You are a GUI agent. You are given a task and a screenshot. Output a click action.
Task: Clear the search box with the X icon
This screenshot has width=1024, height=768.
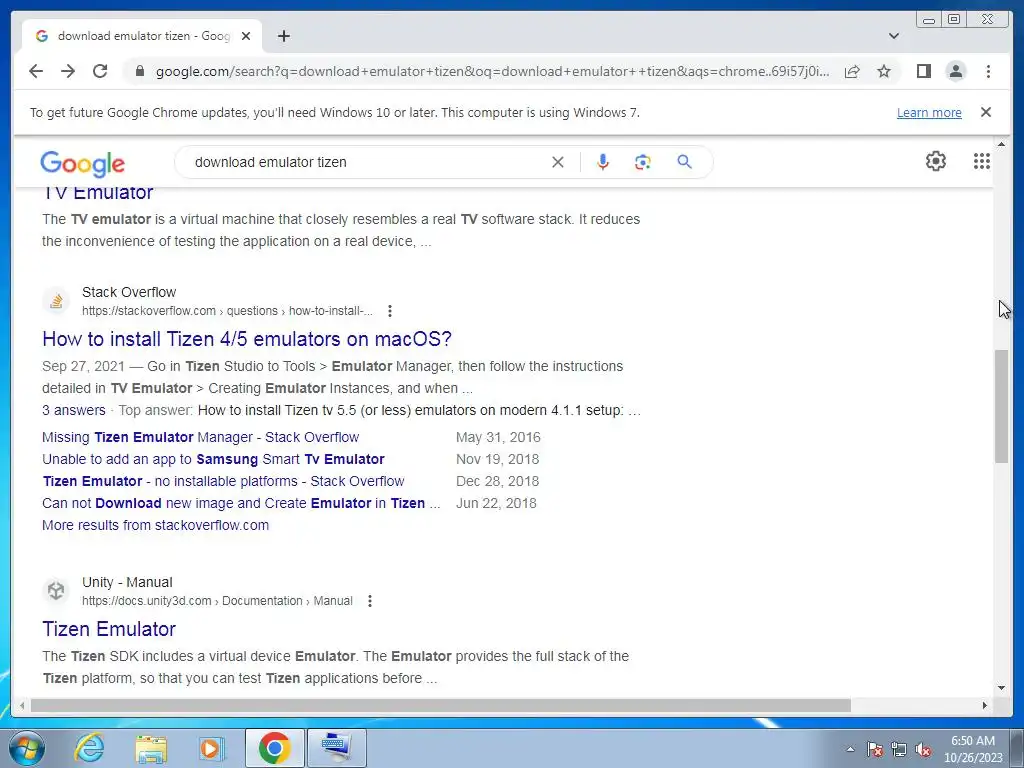(558, 162)
